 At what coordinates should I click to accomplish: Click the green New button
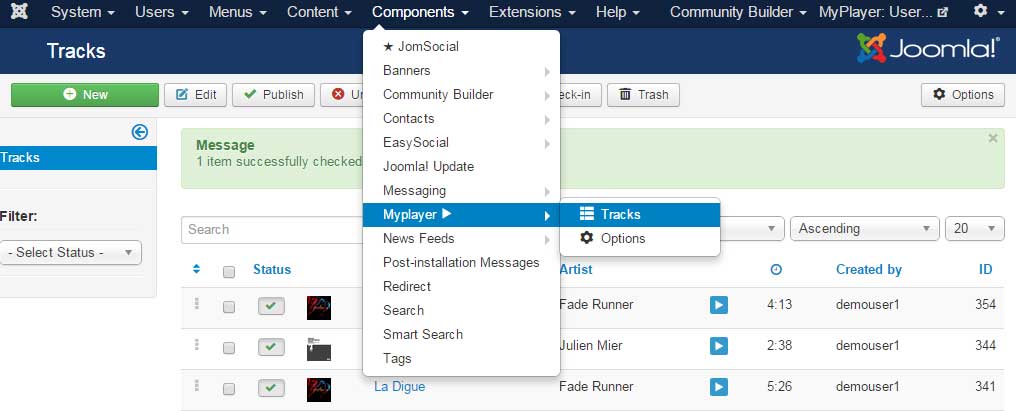coord(85,95)
